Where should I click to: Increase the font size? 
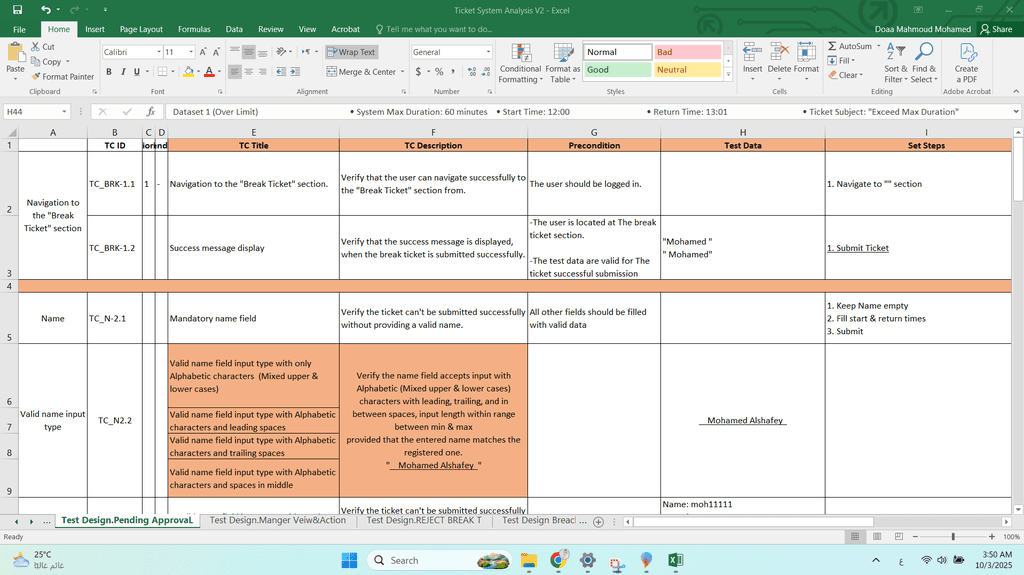click(202, 52)
